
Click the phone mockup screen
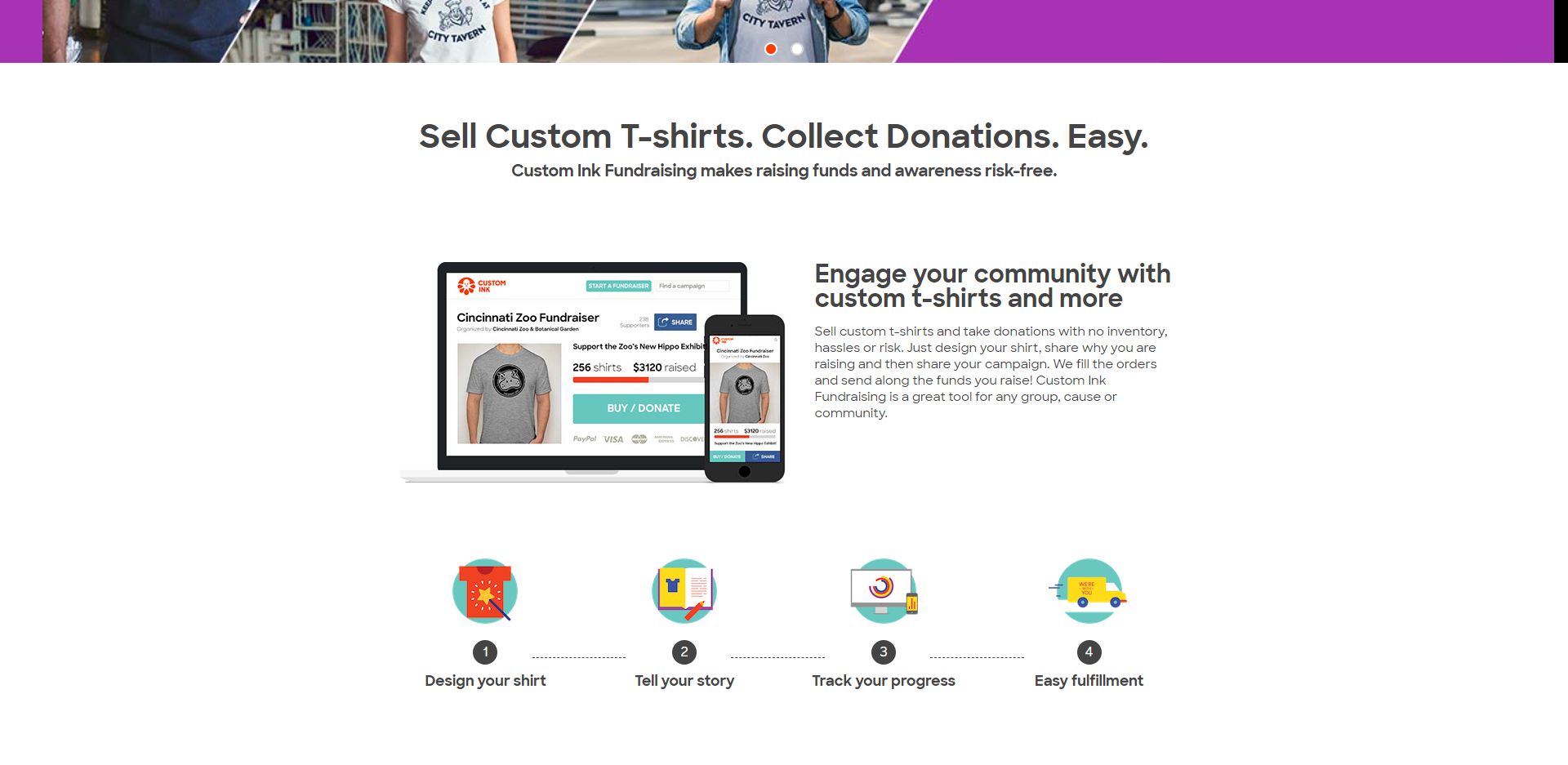[x=745, y=398]
